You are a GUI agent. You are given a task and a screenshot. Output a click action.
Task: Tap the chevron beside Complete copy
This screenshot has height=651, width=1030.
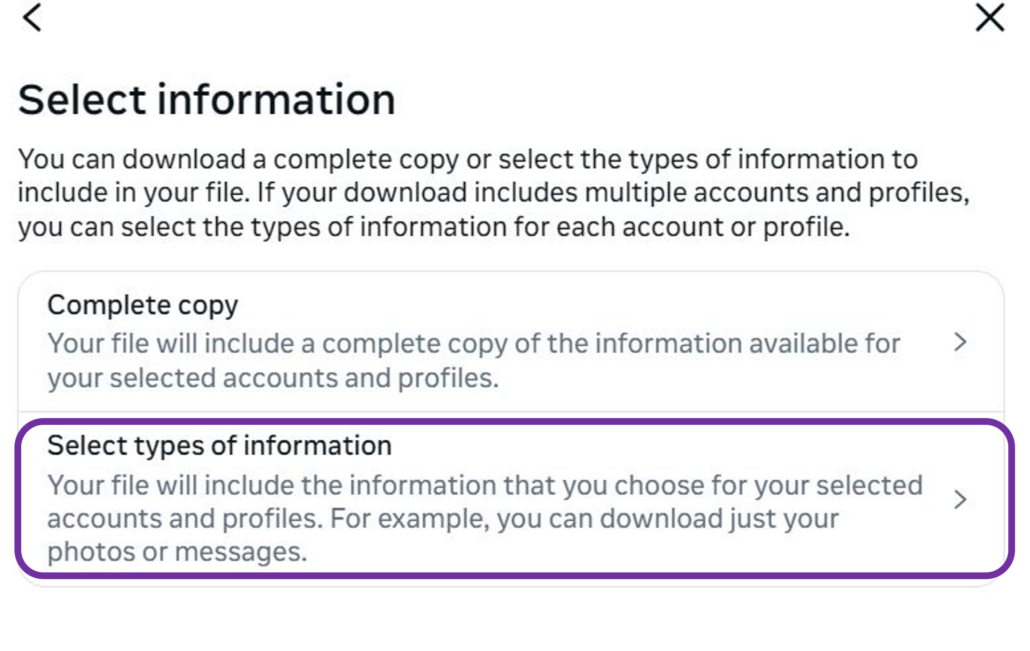pyautogui.click(x=960, y=343)
